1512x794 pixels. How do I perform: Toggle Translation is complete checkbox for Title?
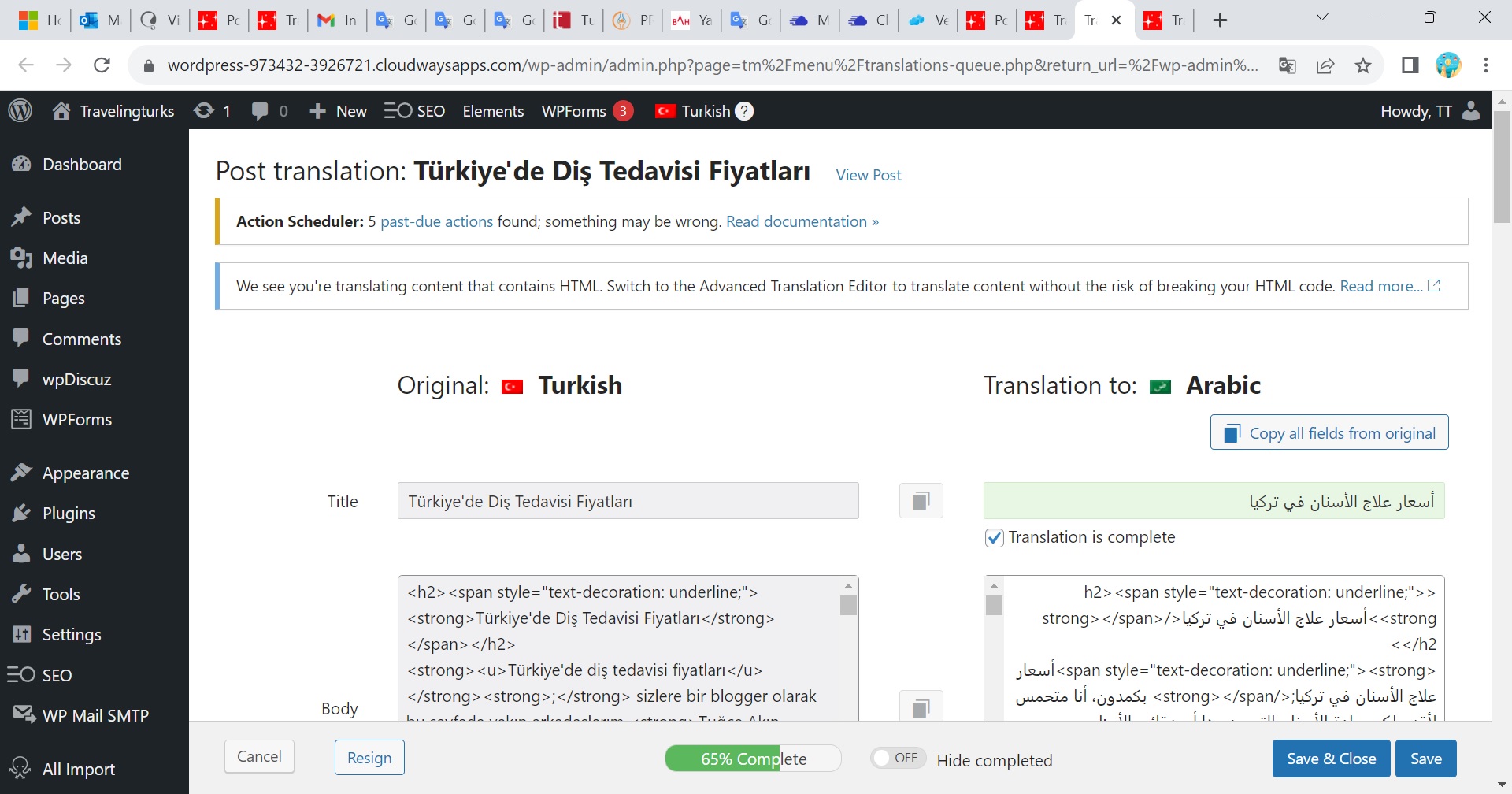pos(995,537)
